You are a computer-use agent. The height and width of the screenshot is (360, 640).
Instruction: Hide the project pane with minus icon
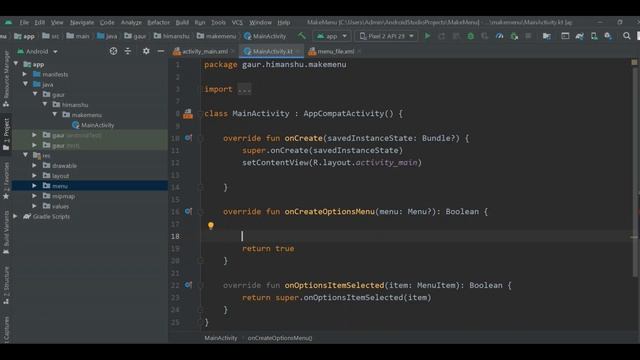tap(161, 51)
